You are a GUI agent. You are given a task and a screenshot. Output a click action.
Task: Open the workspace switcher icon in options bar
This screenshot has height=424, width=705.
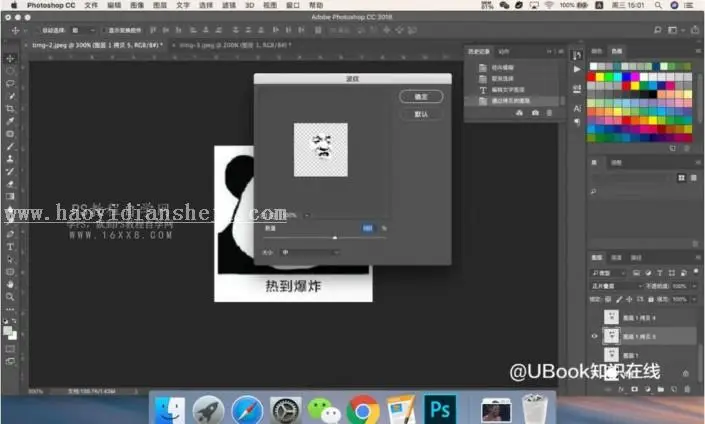point(673,30)
